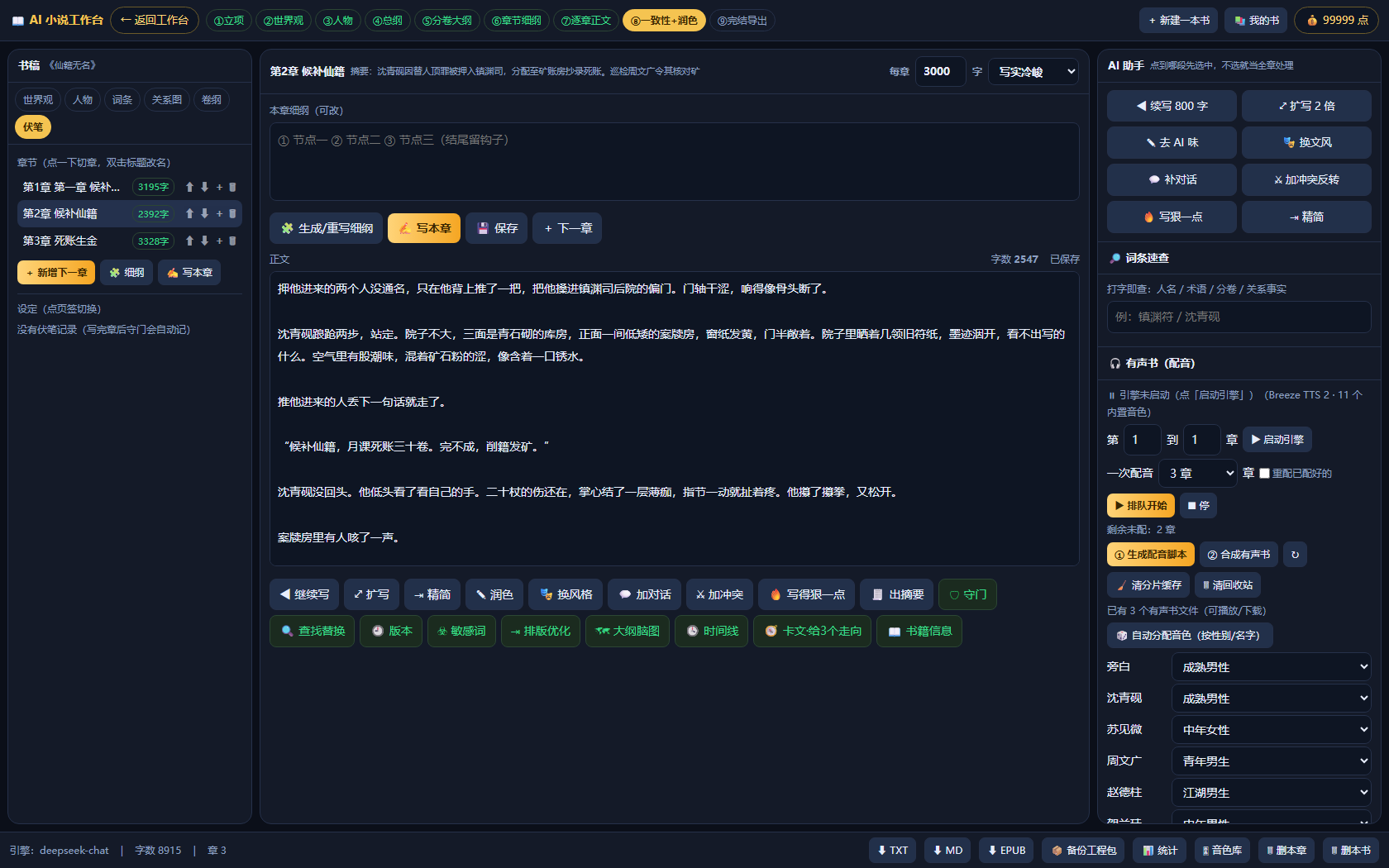Switch to ⑦逐章正文 step
1389x868 pixels.
[586, 21]
